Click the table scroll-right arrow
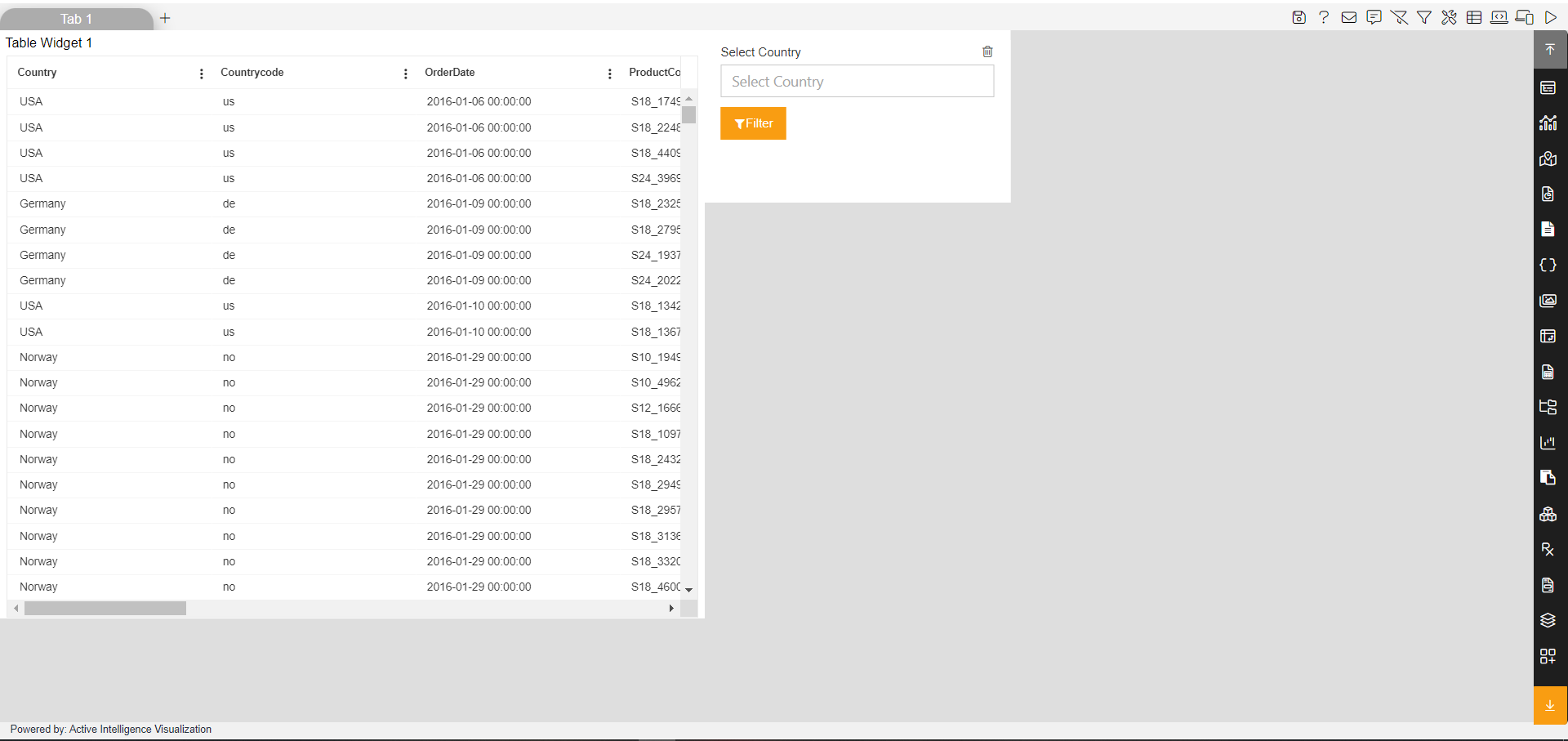Screen dimensions: 1568x741 pyautogui.click(x=671, y=608)
